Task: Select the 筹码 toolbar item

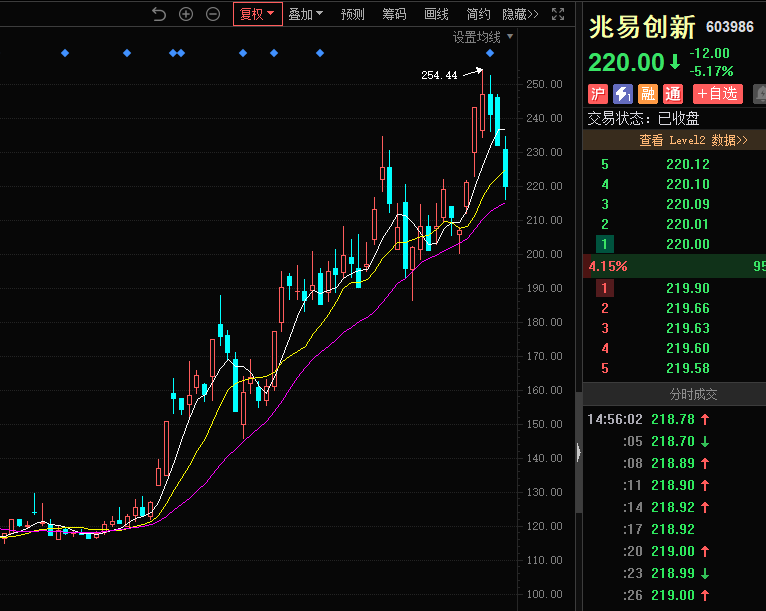Action: 395,14
